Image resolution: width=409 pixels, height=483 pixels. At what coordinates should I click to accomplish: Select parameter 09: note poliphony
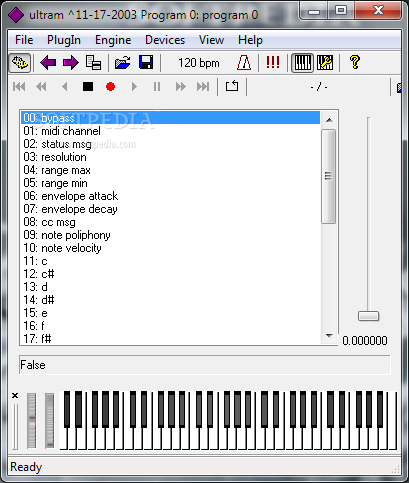[170, 235]
